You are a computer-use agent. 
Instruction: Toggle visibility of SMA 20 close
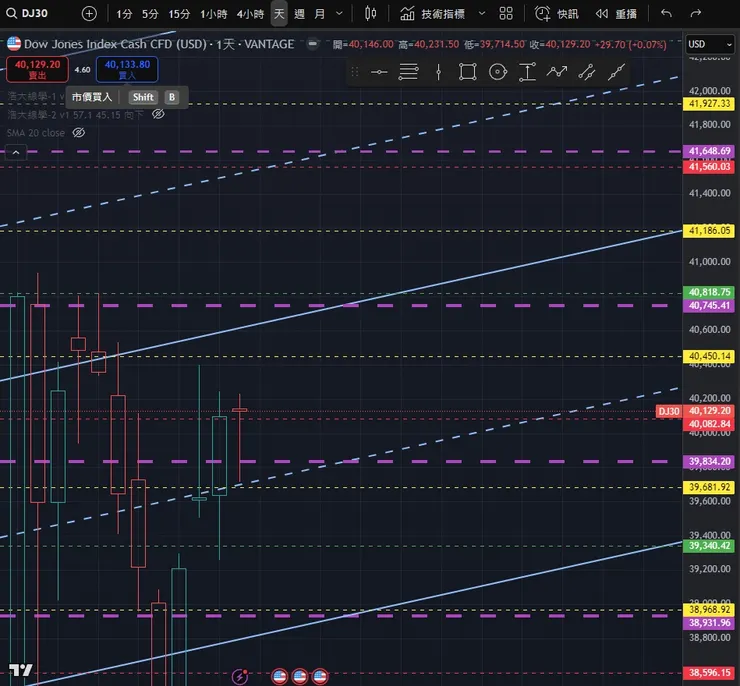tap(78, 133)
